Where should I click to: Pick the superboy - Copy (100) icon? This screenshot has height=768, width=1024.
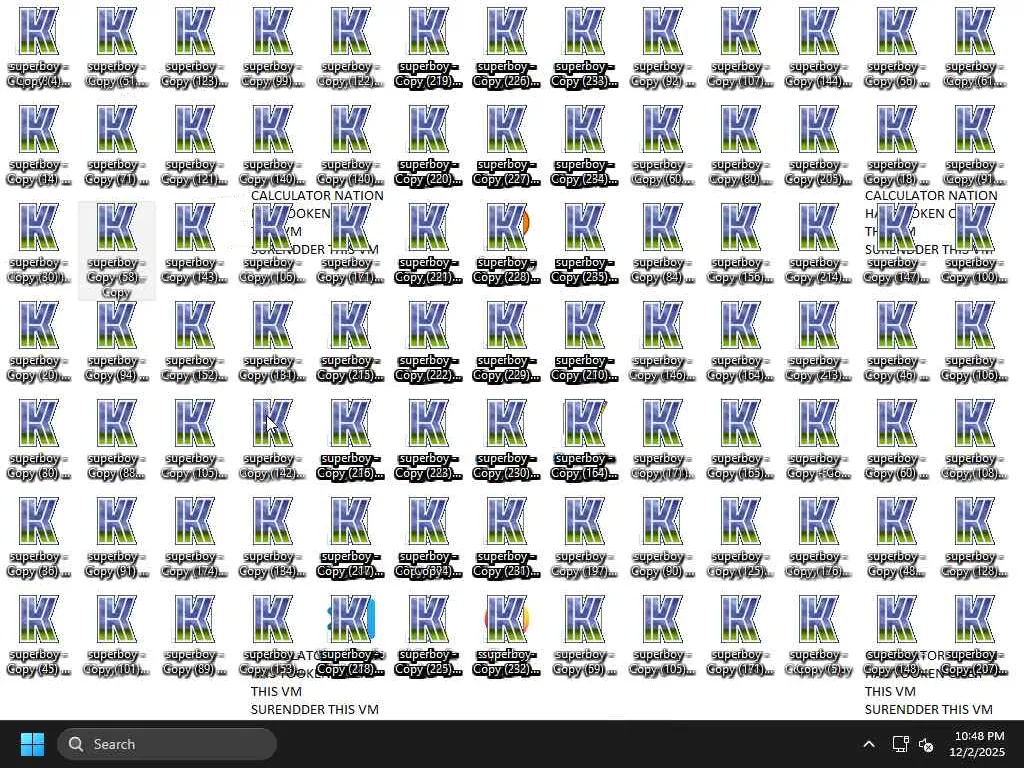[974, 243]
